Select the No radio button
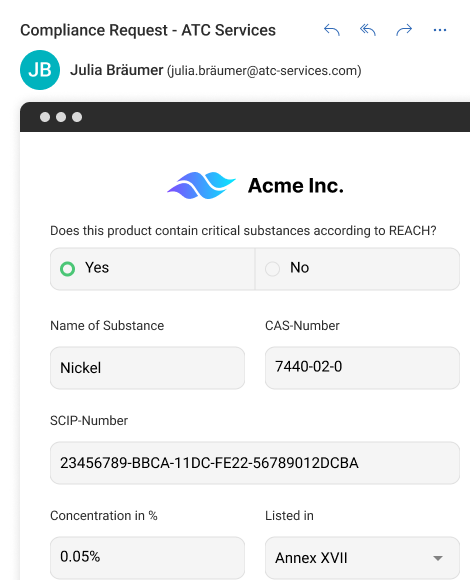Viewport: 470px width, 580px height. click(x=273, y=269)
